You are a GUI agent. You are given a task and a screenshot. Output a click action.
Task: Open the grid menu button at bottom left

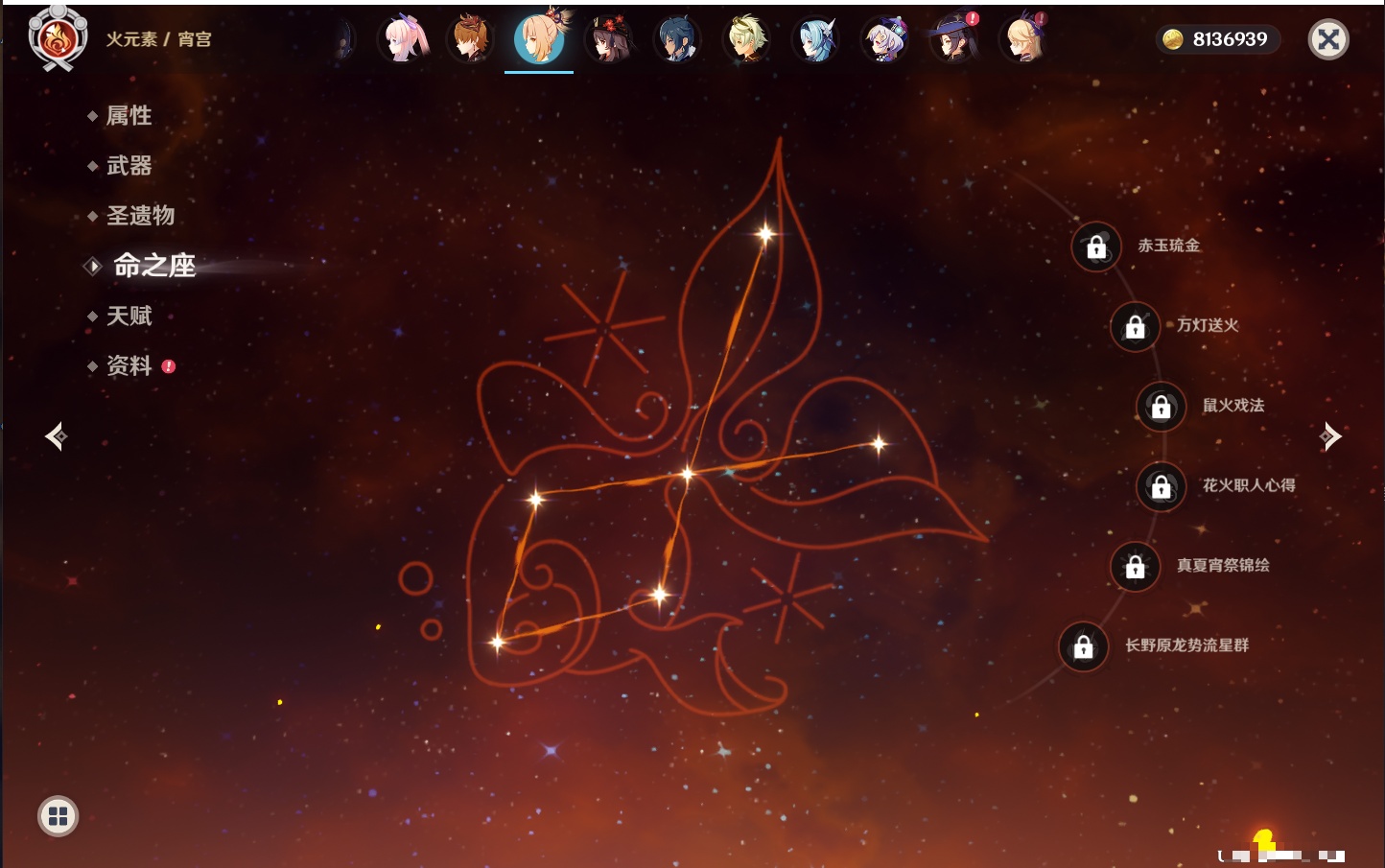(x=59, y=816)
